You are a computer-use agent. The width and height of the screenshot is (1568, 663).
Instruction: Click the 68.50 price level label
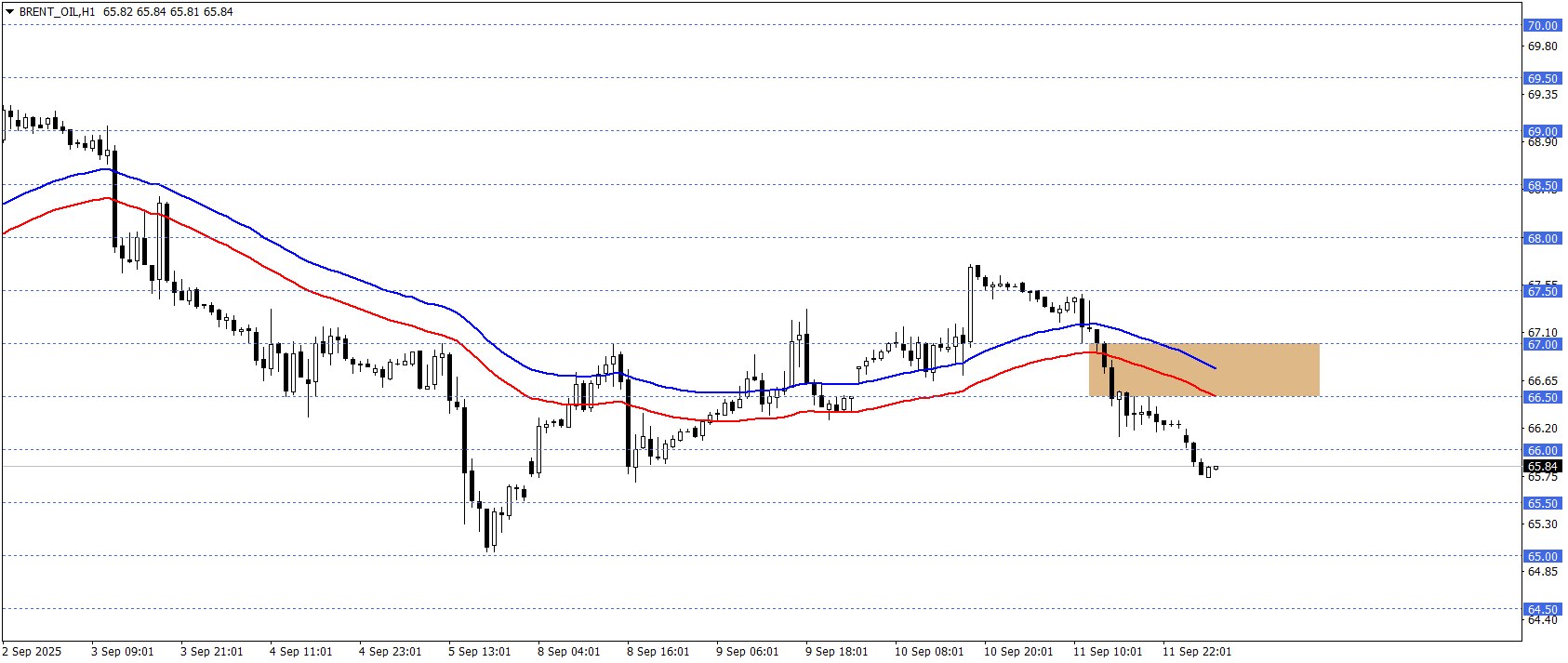(1542, 185)
